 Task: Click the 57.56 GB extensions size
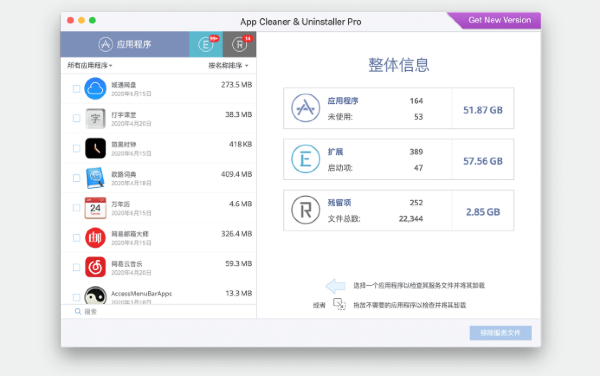[x=483, y=161]
